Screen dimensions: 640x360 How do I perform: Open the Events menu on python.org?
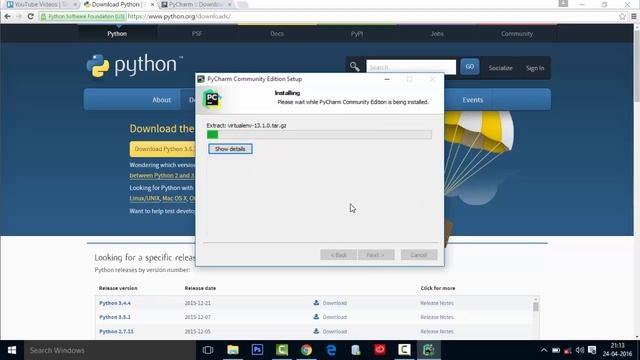472,100
